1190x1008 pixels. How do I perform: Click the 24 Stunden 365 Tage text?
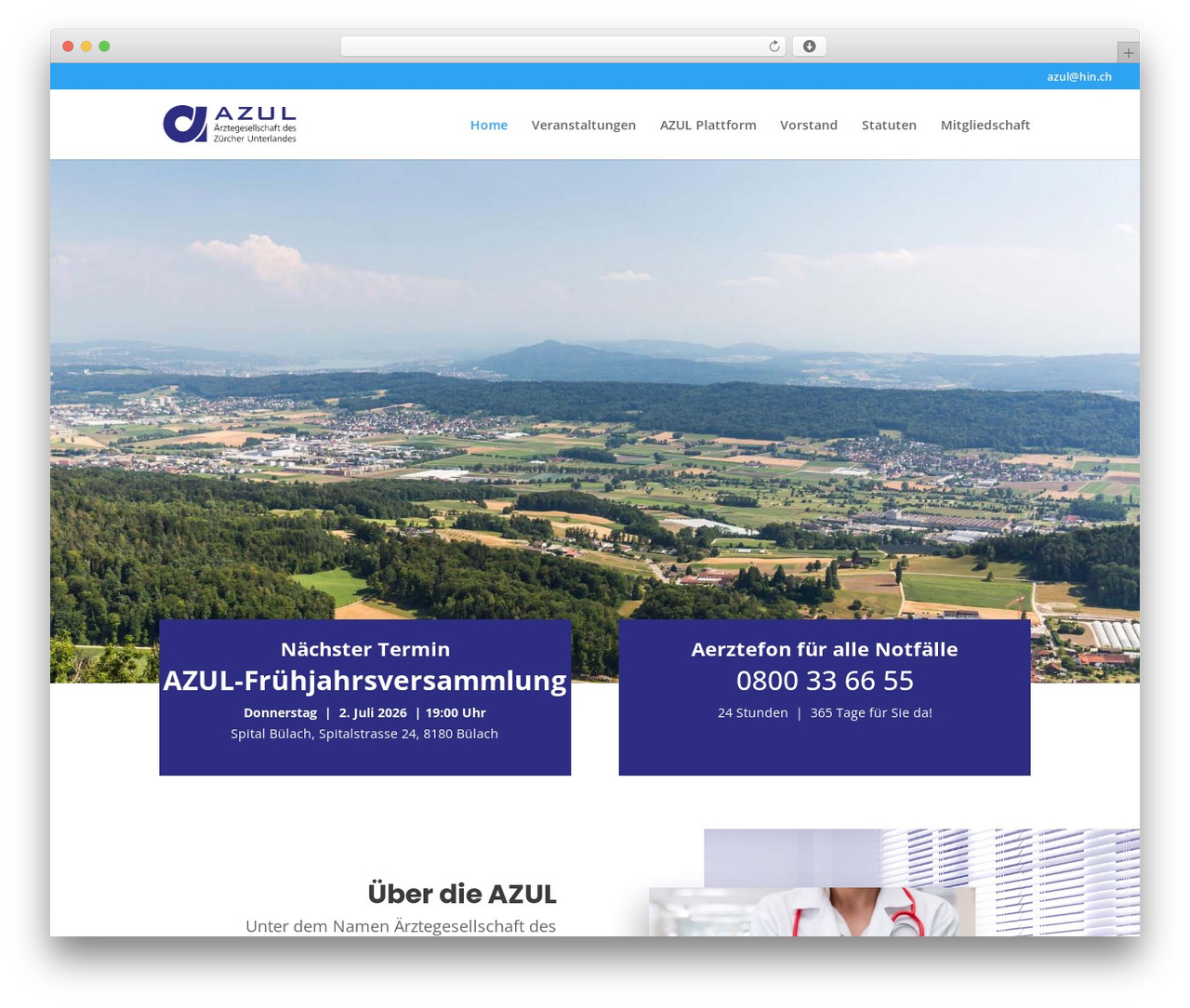(x=825, y=712)
